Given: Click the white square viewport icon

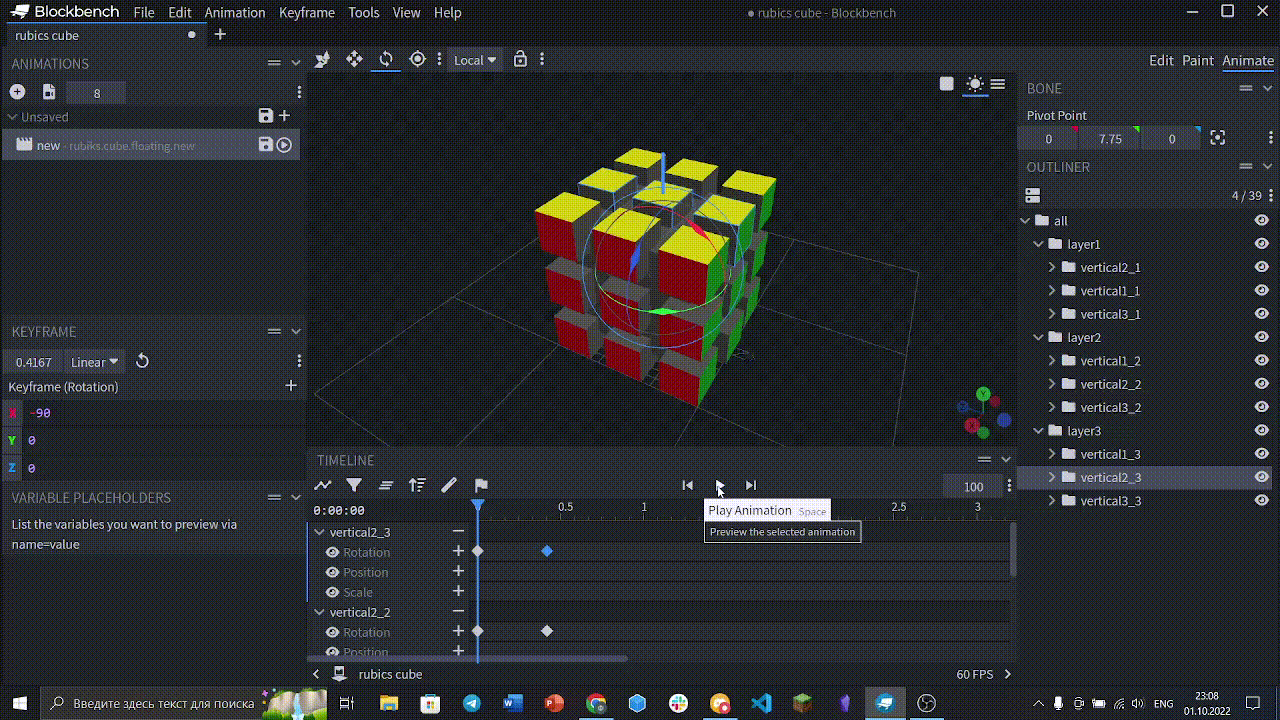Looking at the screenshot, I should tap(947, 84).
